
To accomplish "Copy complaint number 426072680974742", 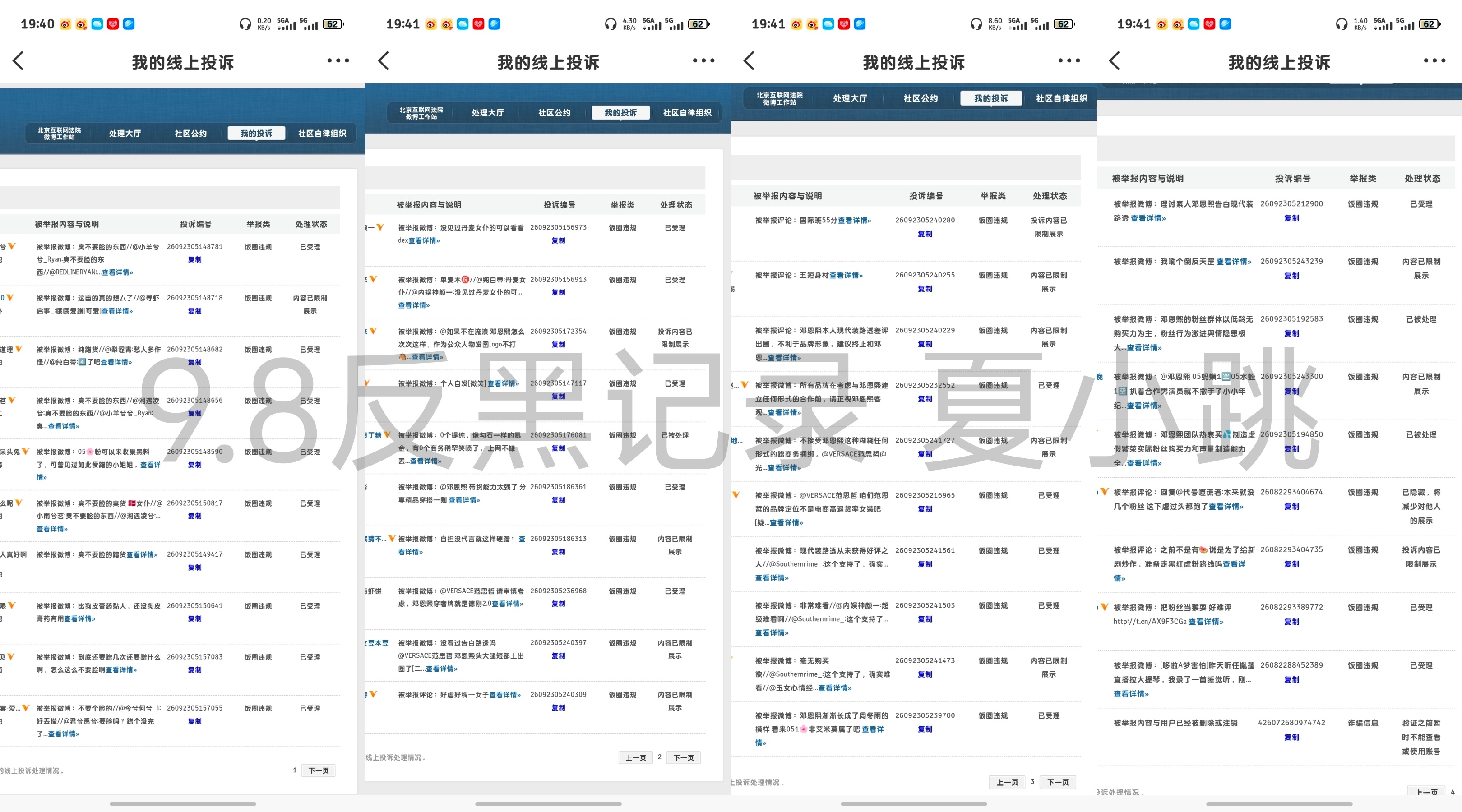I will [x=1292, y=737].
